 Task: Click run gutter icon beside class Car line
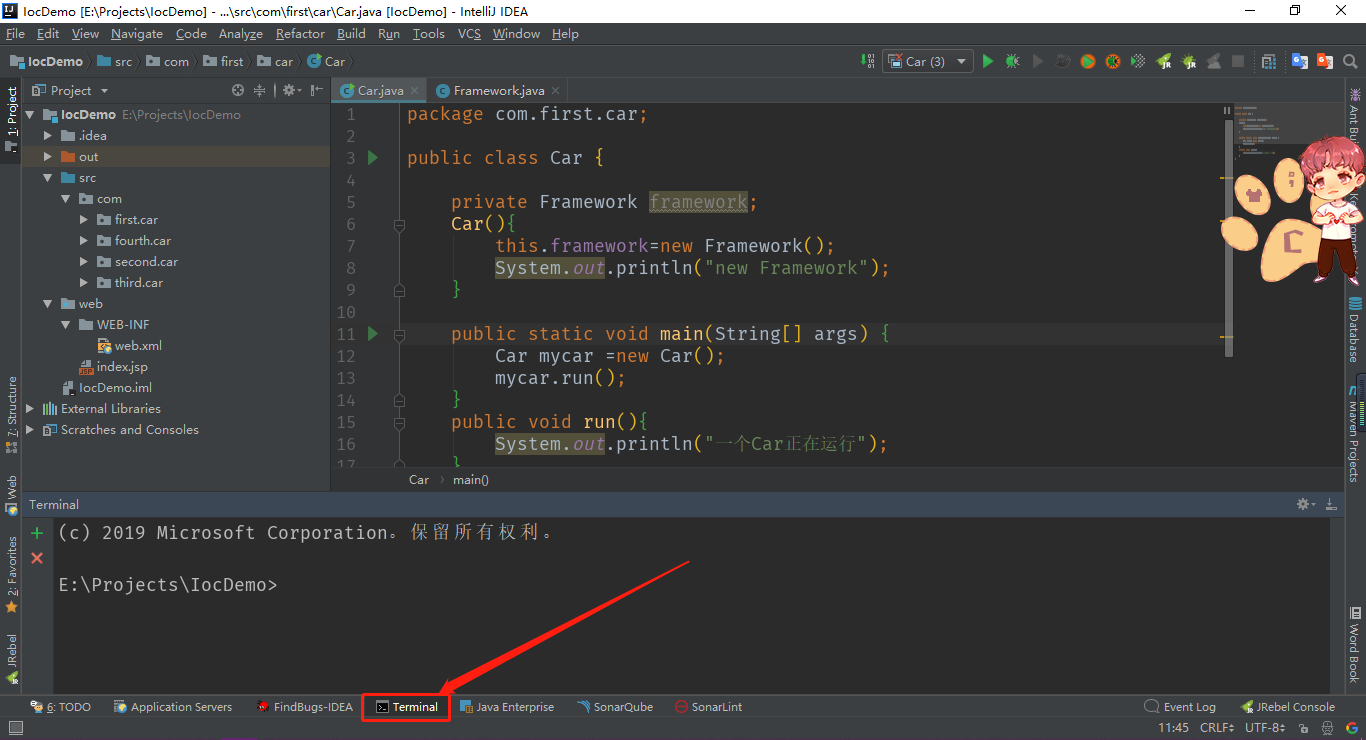point(373,157)
